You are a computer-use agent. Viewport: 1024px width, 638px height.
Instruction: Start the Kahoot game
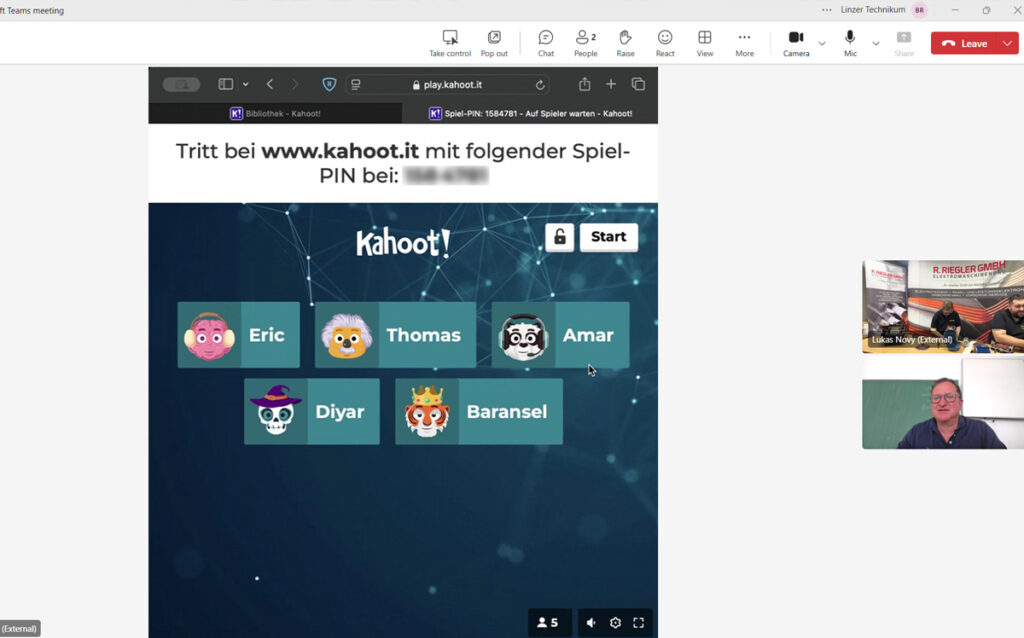click(609, 236)
